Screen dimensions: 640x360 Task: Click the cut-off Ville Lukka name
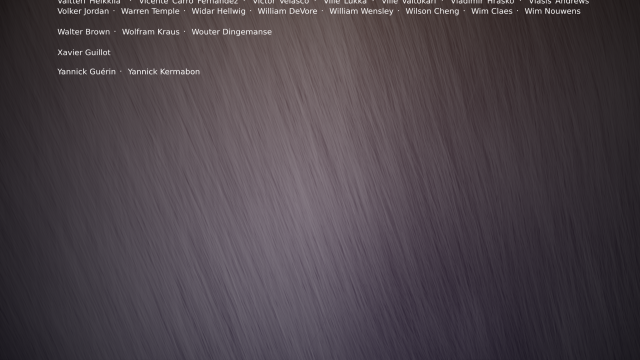point(345,2)
